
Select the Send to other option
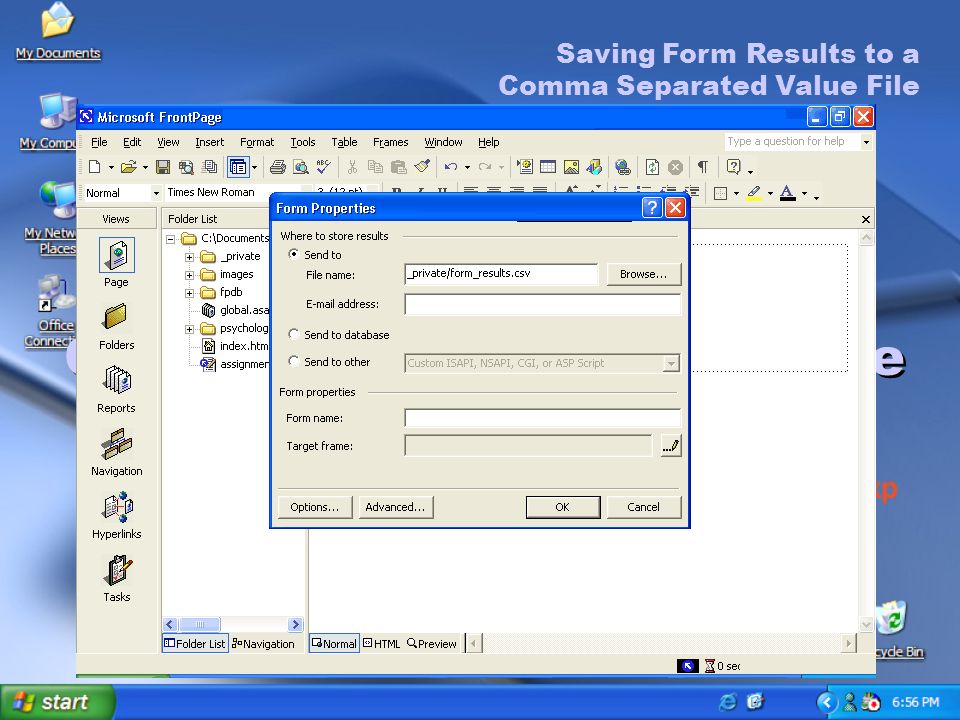coord(294,361)
